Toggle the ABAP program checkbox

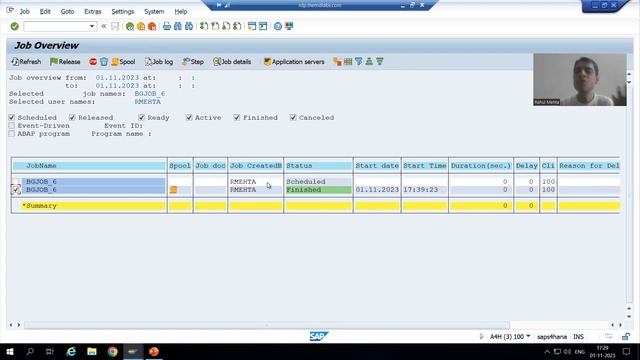click(12, 134)
